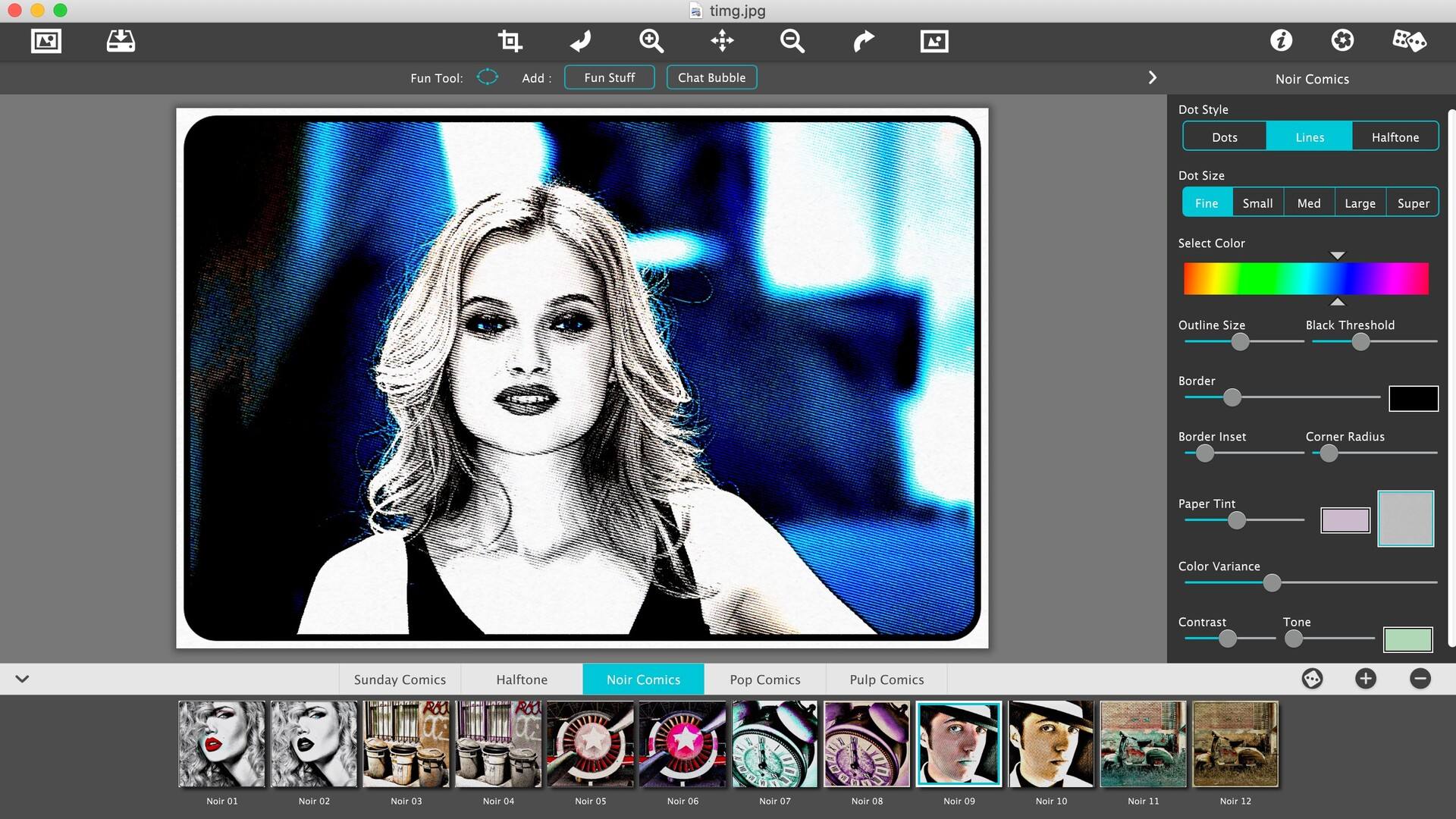Click the Chat Bubble button
Viewport: 1456px width, 819px height.
[x=711, y=77]
